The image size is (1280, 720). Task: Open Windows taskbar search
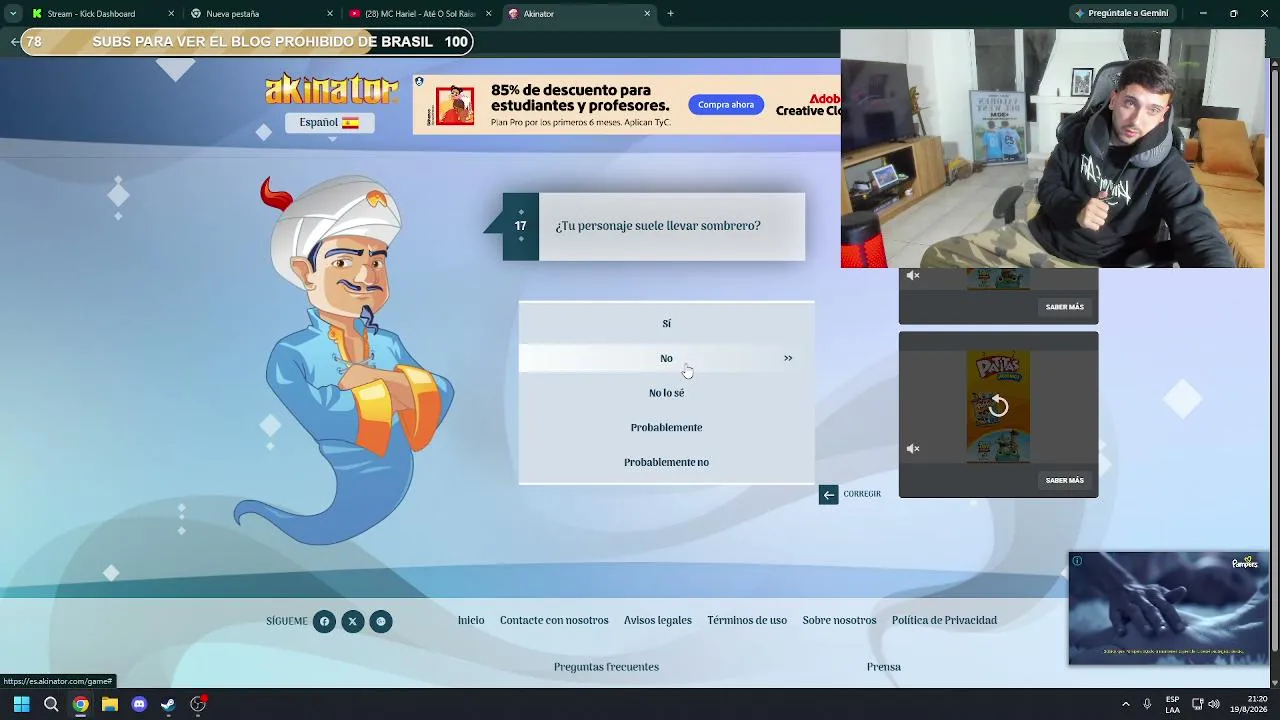pyautogui.click(x=51, y=704)
